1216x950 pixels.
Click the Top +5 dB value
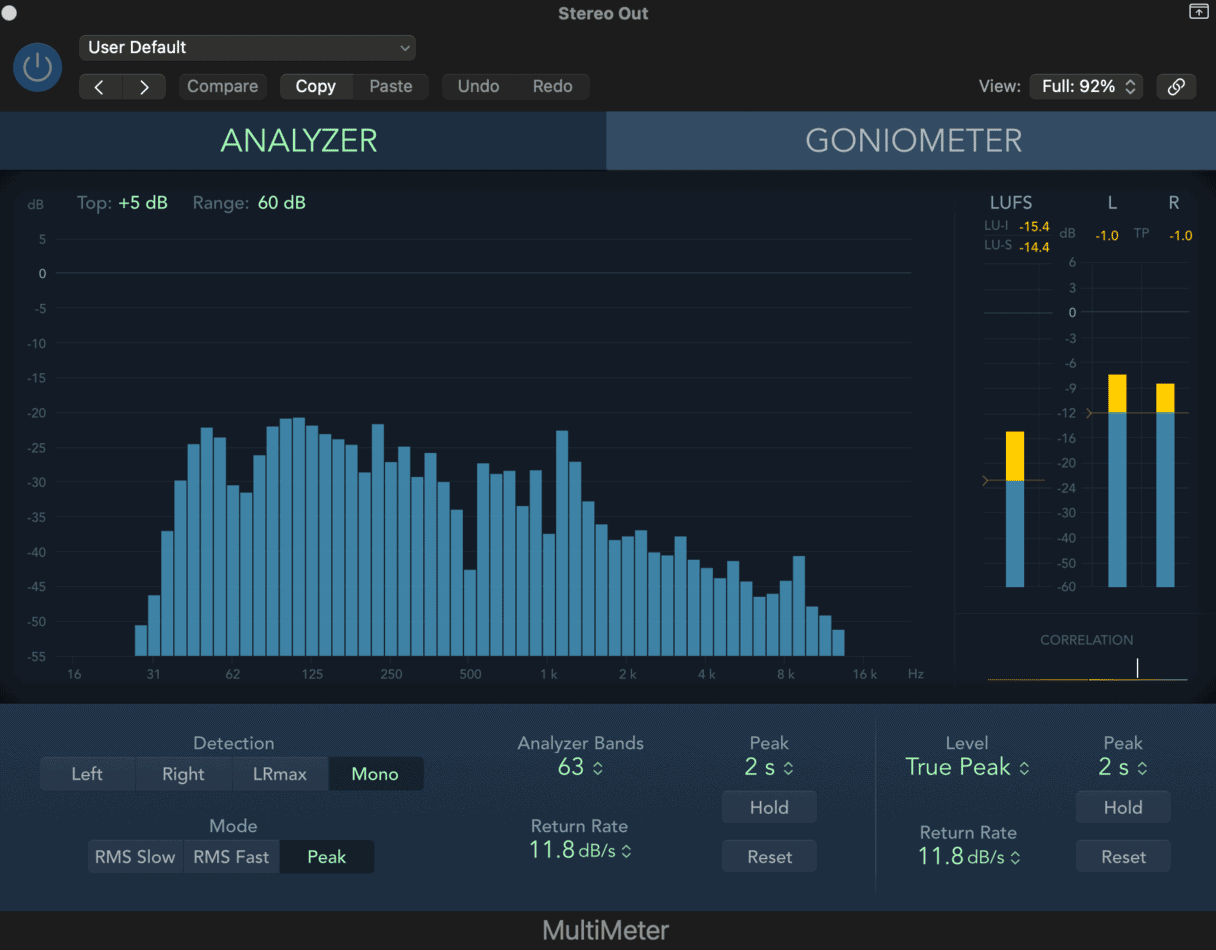pos(143,203)
